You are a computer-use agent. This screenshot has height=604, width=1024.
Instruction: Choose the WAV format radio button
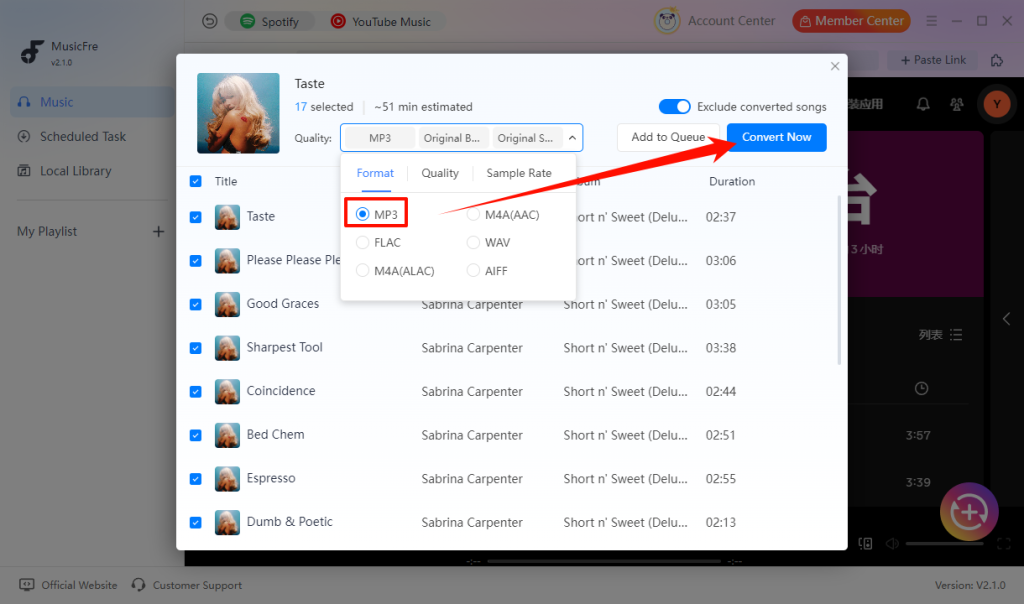[473, 242]
